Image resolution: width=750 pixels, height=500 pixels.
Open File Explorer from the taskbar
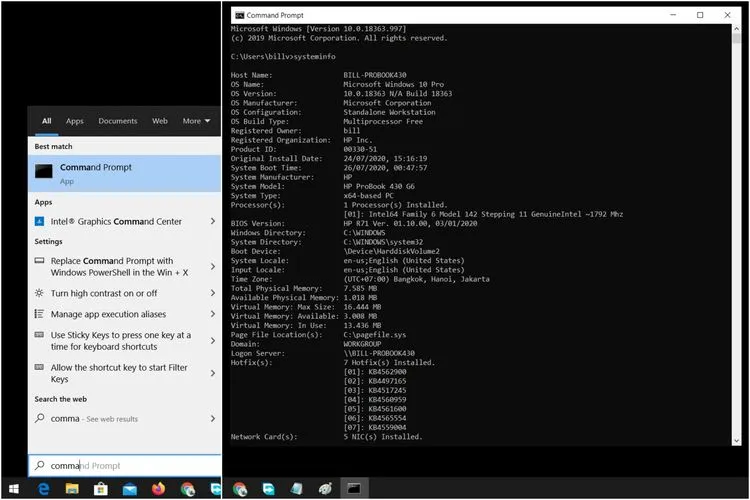click(72, 489)
